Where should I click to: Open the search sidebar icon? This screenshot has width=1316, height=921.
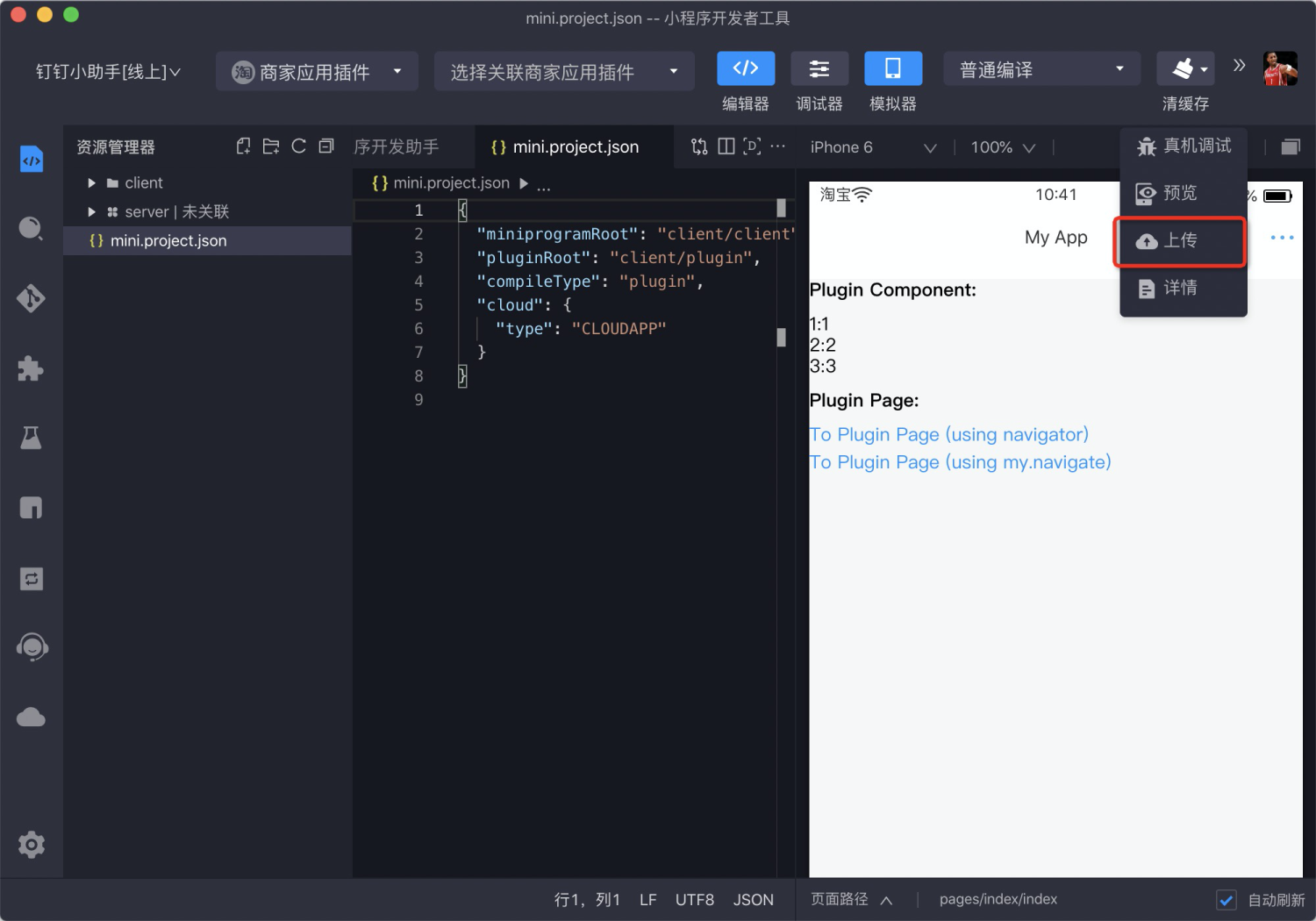pos(32,229)
